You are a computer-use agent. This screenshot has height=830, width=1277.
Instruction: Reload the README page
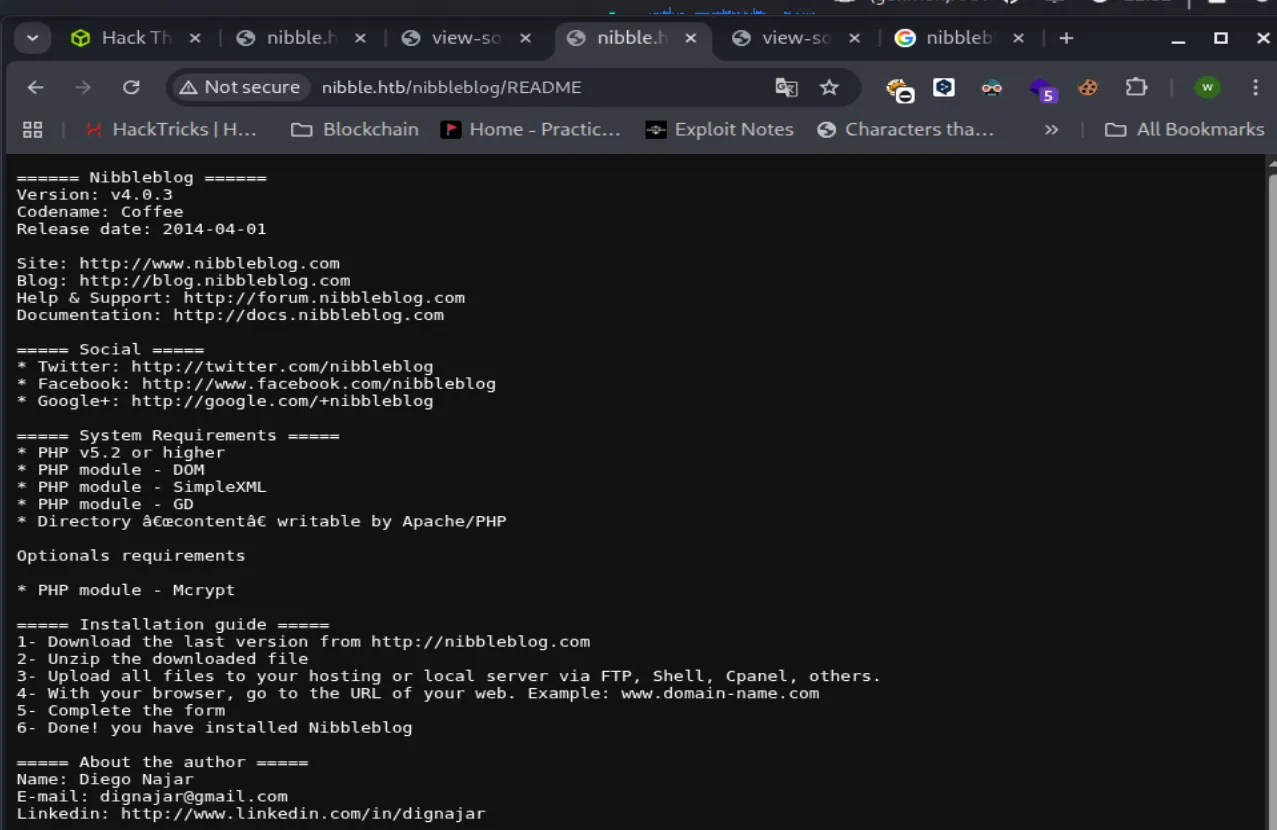131,88
